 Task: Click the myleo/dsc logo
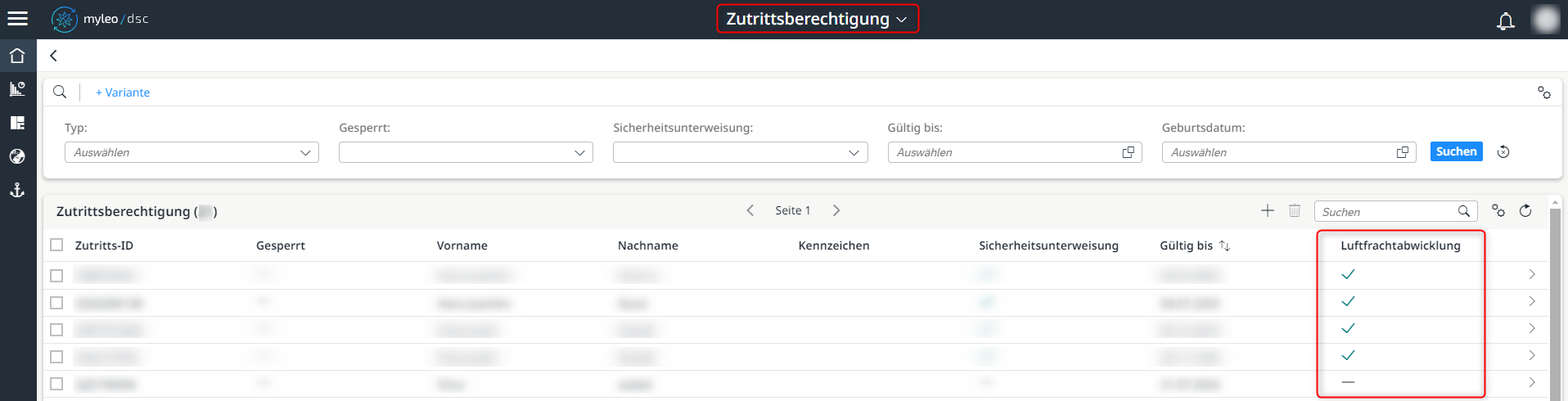tap(100, 19)
